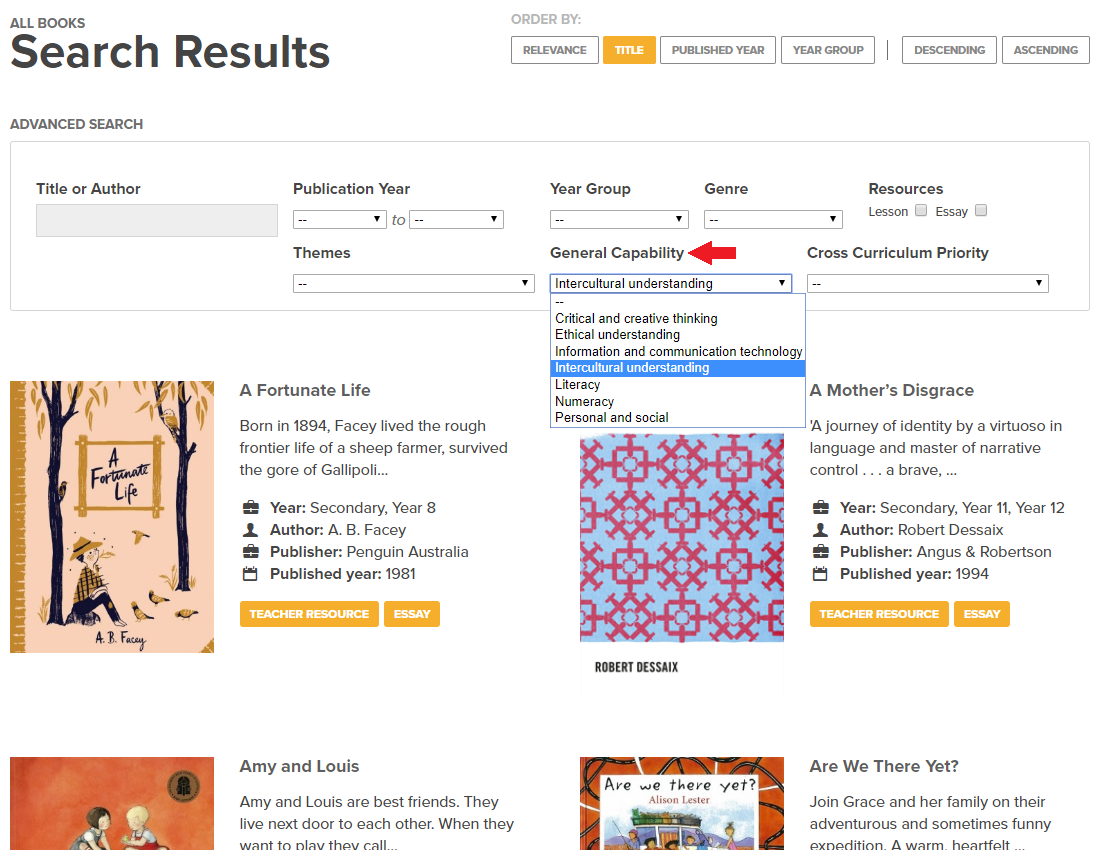Open the Amy and Louis title link
1100x850 pixels.
(300, 767)
